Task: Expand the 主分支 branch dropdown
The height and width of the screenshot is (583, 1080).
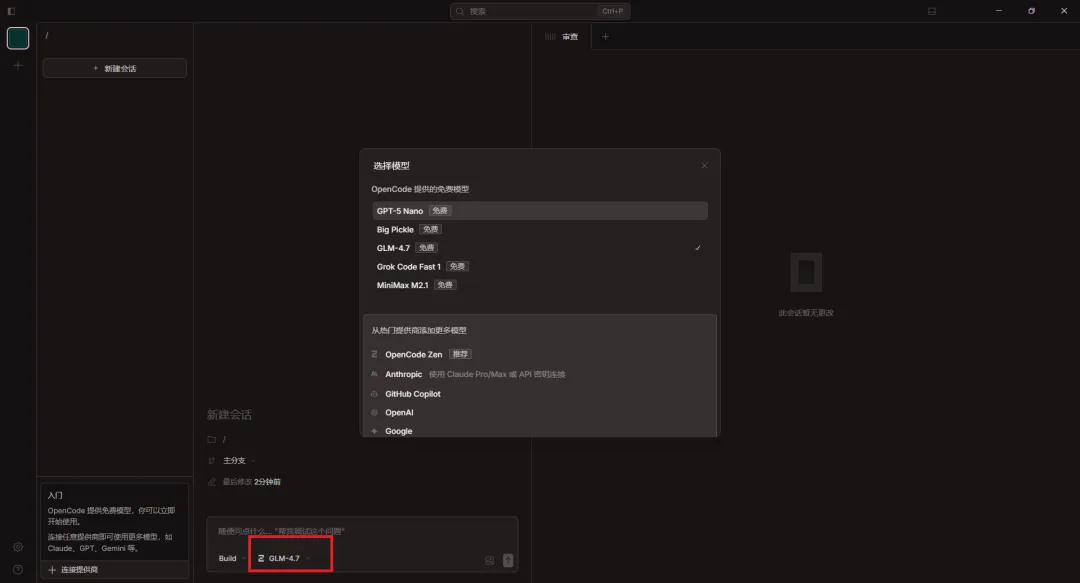Action: coord(238,460)
